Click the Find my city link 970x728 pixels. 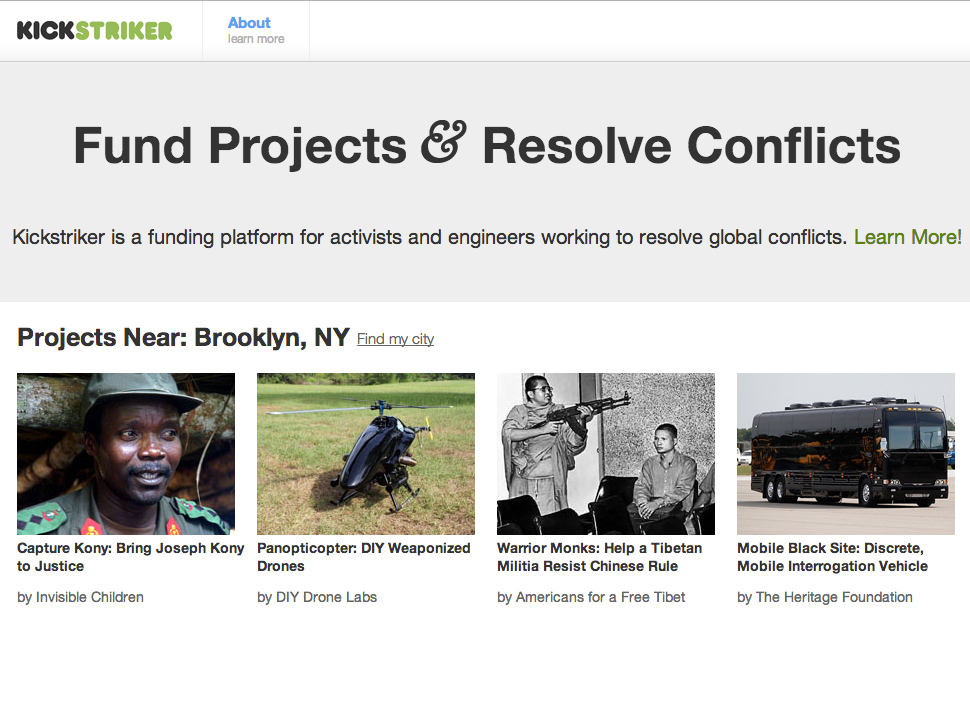point(395,339)
